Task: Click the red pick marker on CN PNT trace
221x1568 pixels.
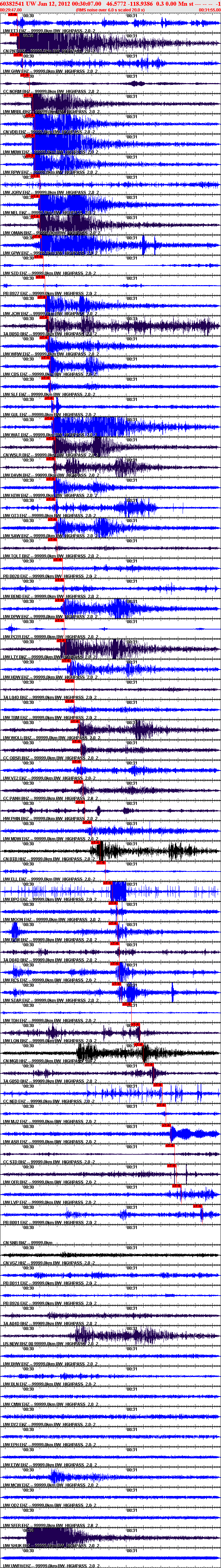Action: point(18,55)
